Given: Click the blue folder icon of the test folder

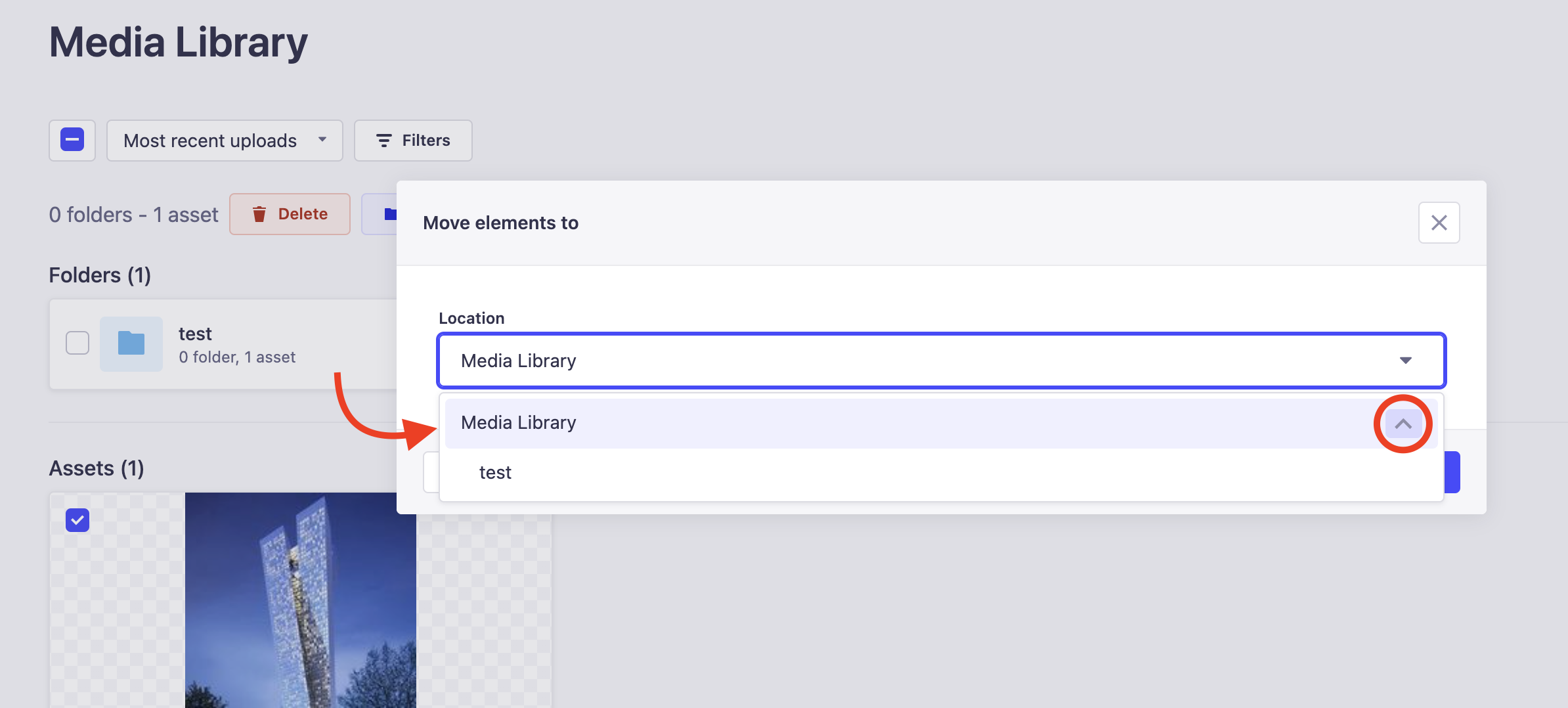Looking at the screenshot, I should click(131, 343).
